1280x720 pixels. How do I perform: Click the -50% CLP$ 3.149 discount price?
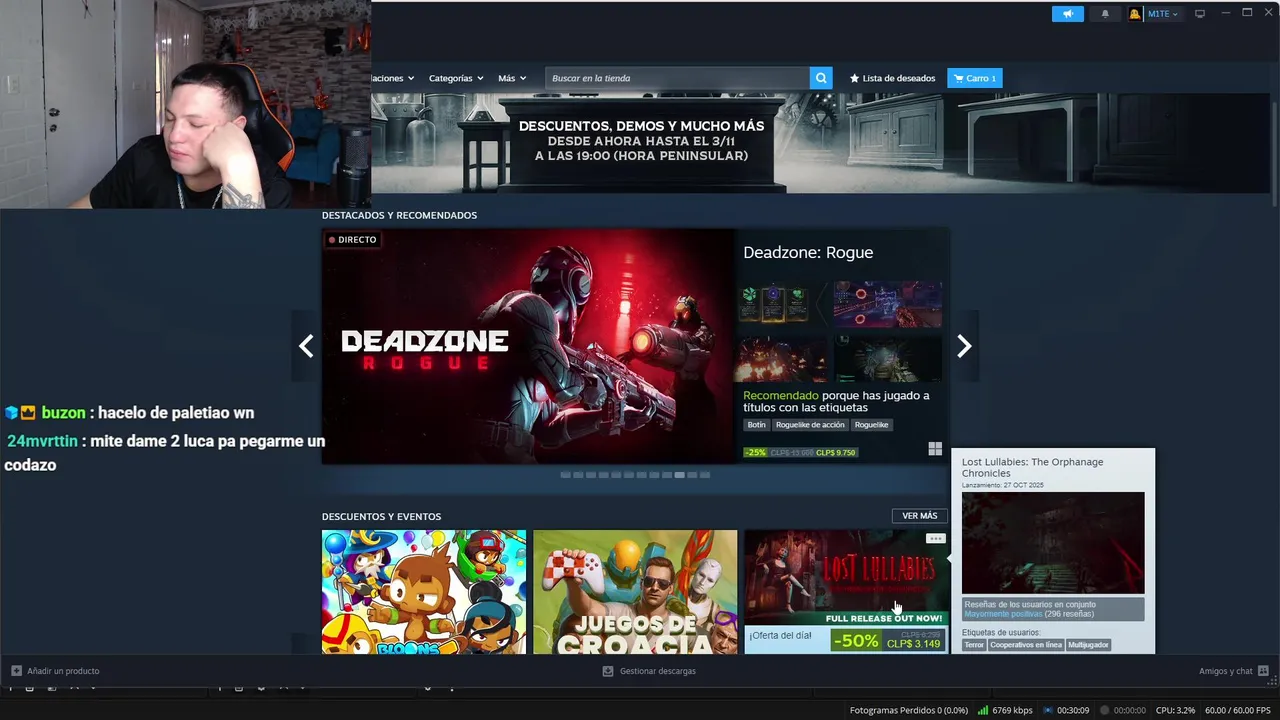[x=888, y=640]
